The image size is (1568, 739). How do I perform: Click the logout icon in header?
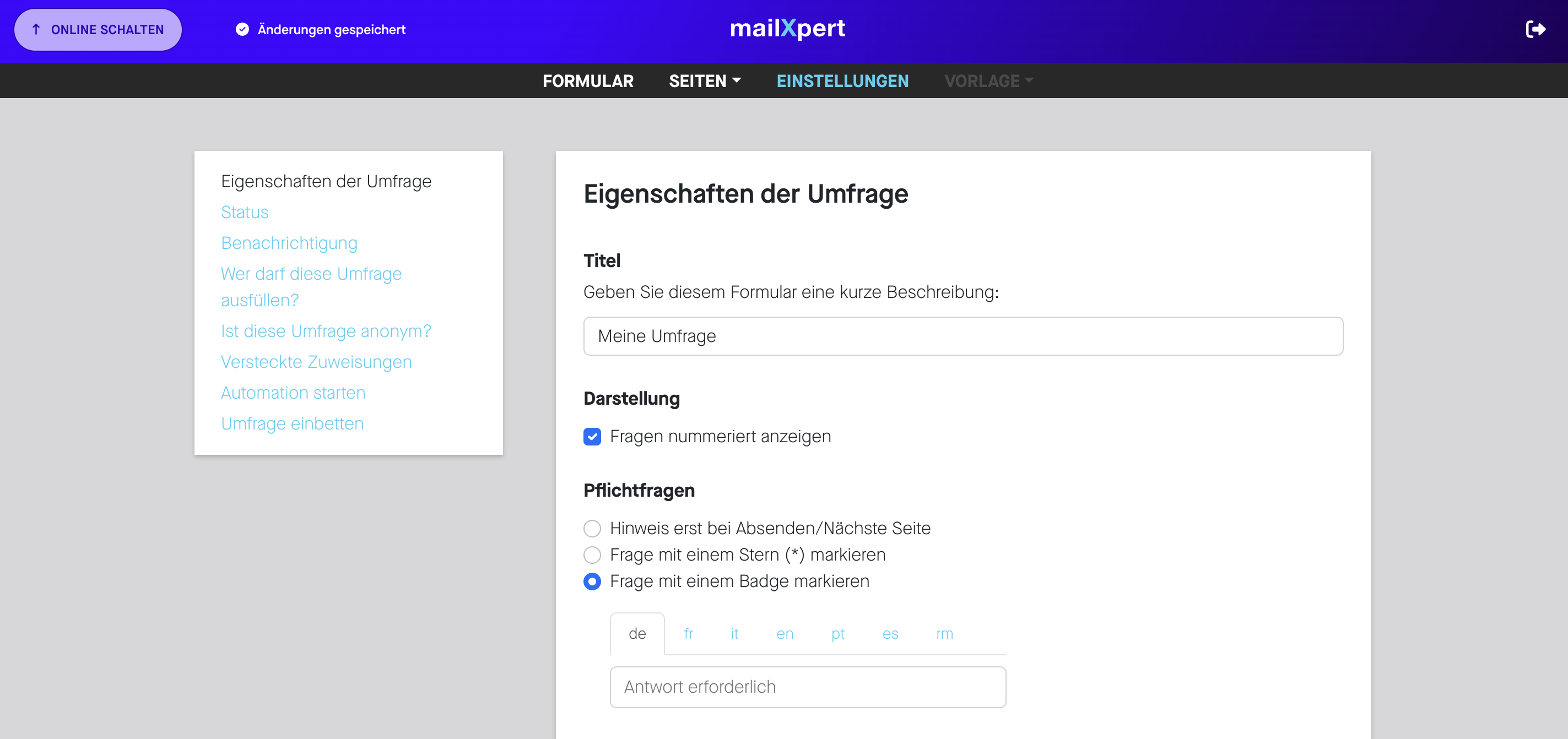tap(1534, 29)
